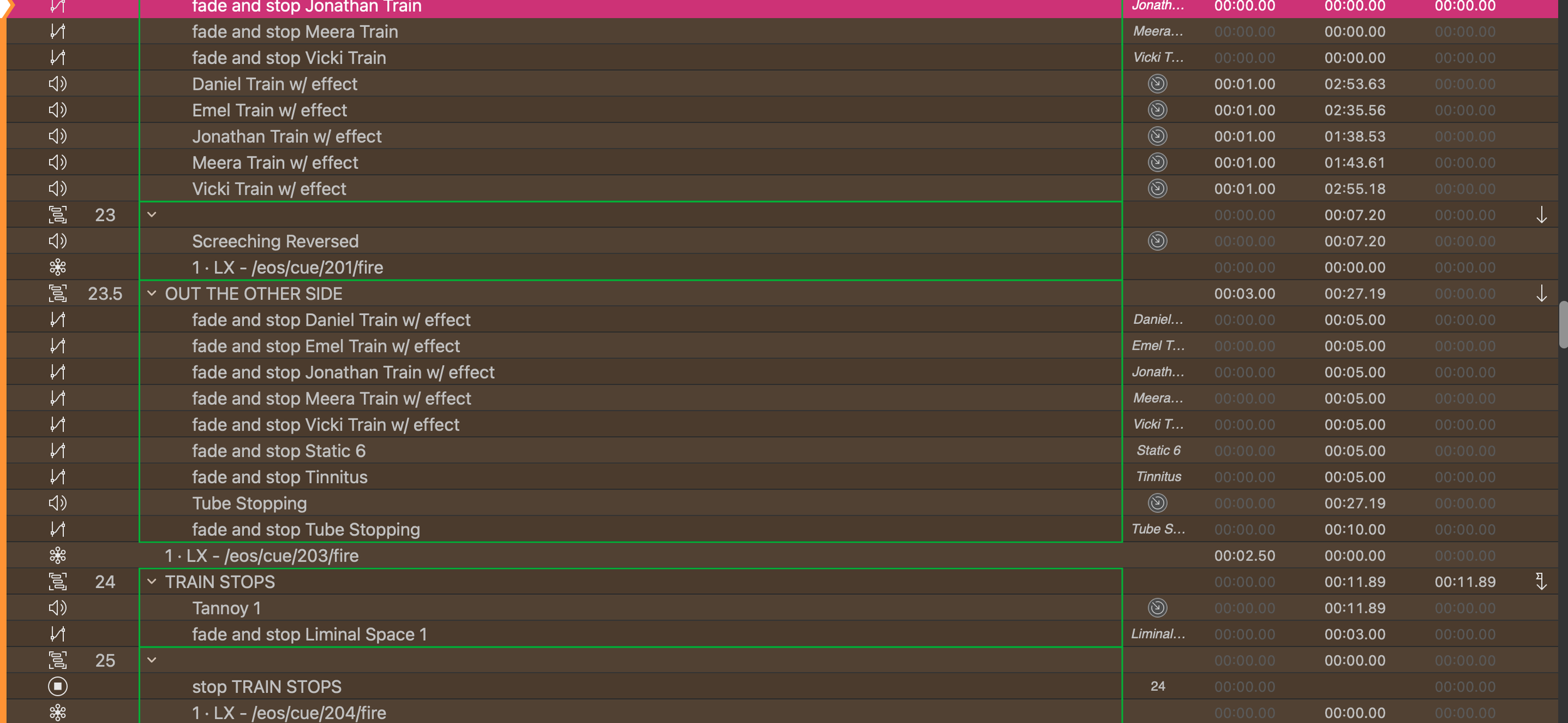The width and height of the screenshot is (1568, 723).
Task: Click the continue arrow on cue 23
Action: point(1542,215)
